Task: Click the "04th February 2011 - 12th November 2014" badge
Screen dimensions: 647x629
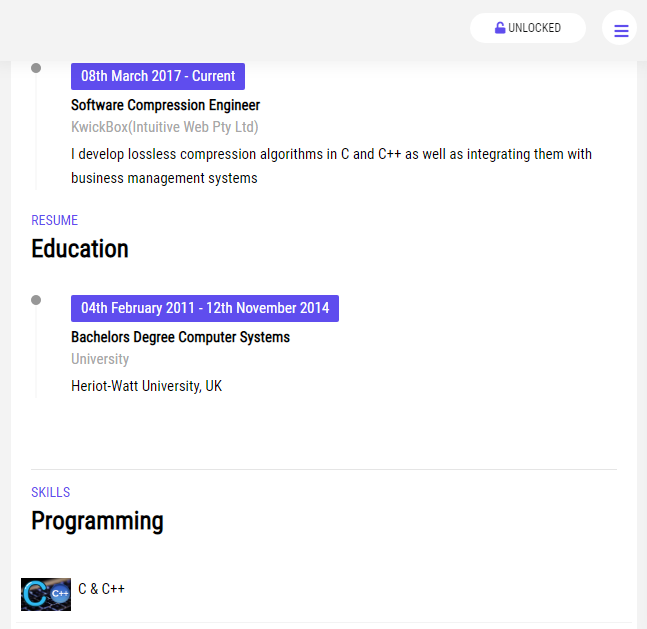Action: pos(205,308)
